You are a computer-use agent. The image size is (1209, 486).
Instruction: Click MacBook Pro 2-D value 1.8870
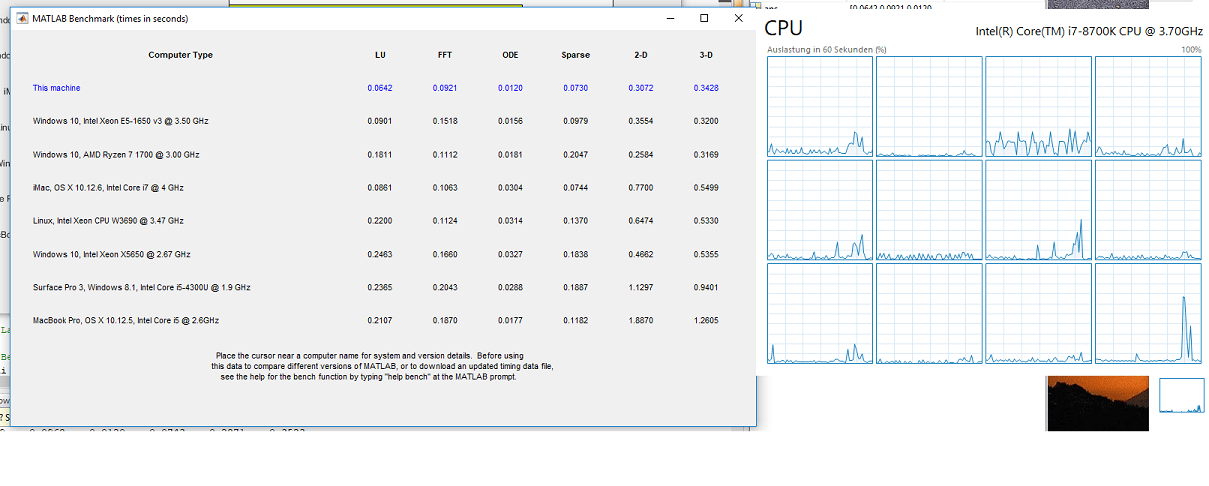click(x=641, y=320)
